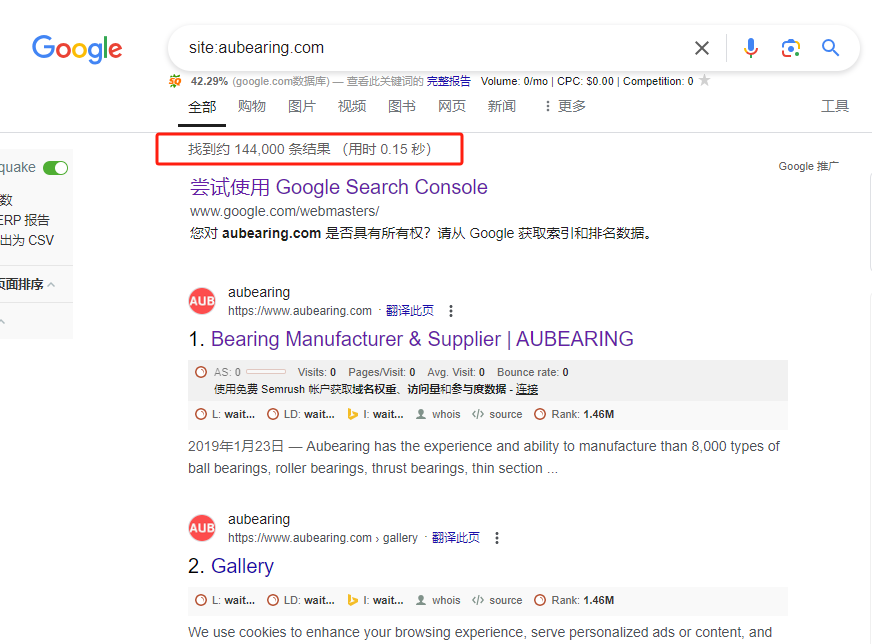Expand the L: wait... link metric
This screenshot has height=644, width=872.
coord(231,413)
